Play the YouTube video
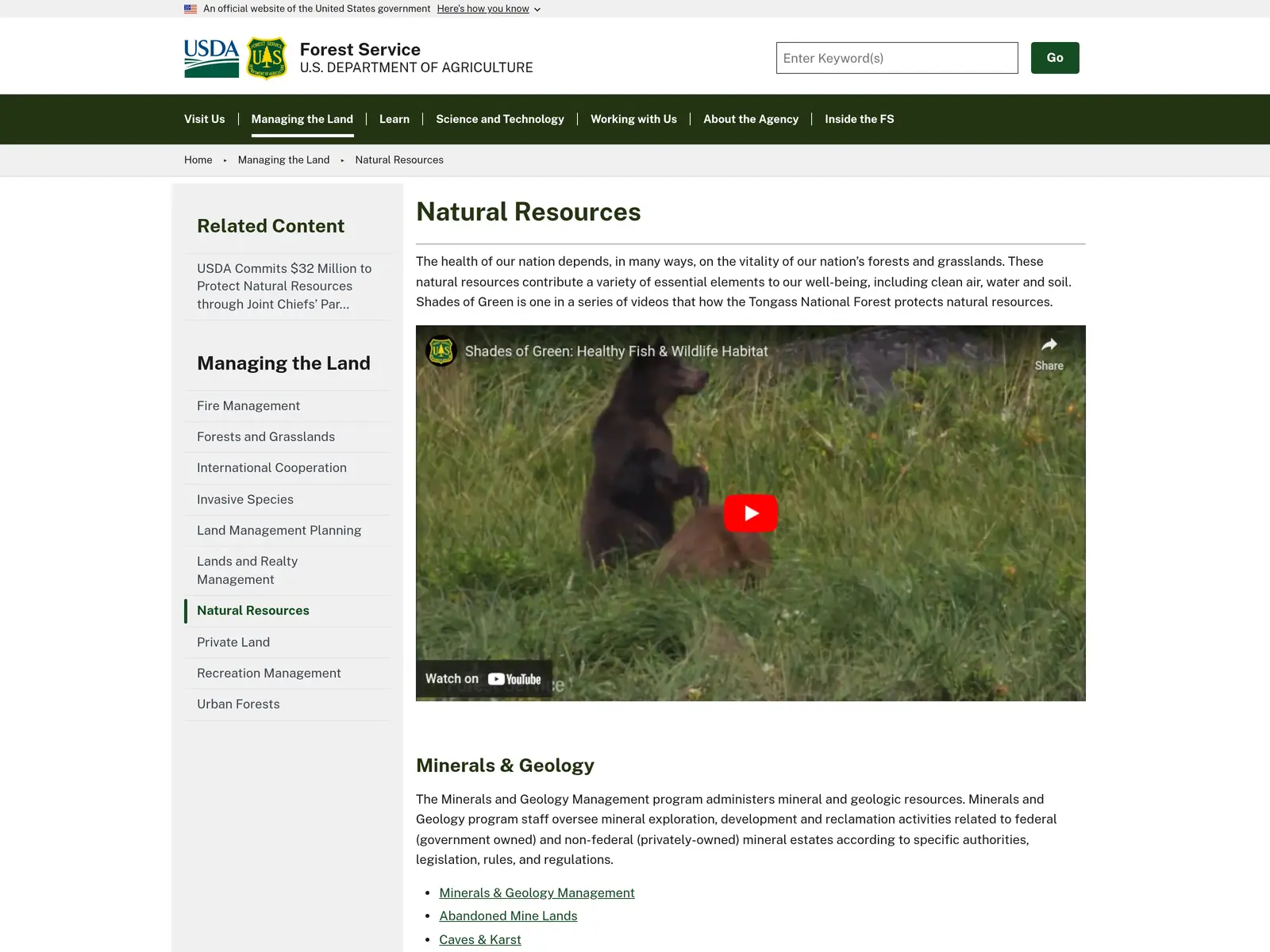The width and height of the screenshot is (1270, 952). [x=751, y=513]
